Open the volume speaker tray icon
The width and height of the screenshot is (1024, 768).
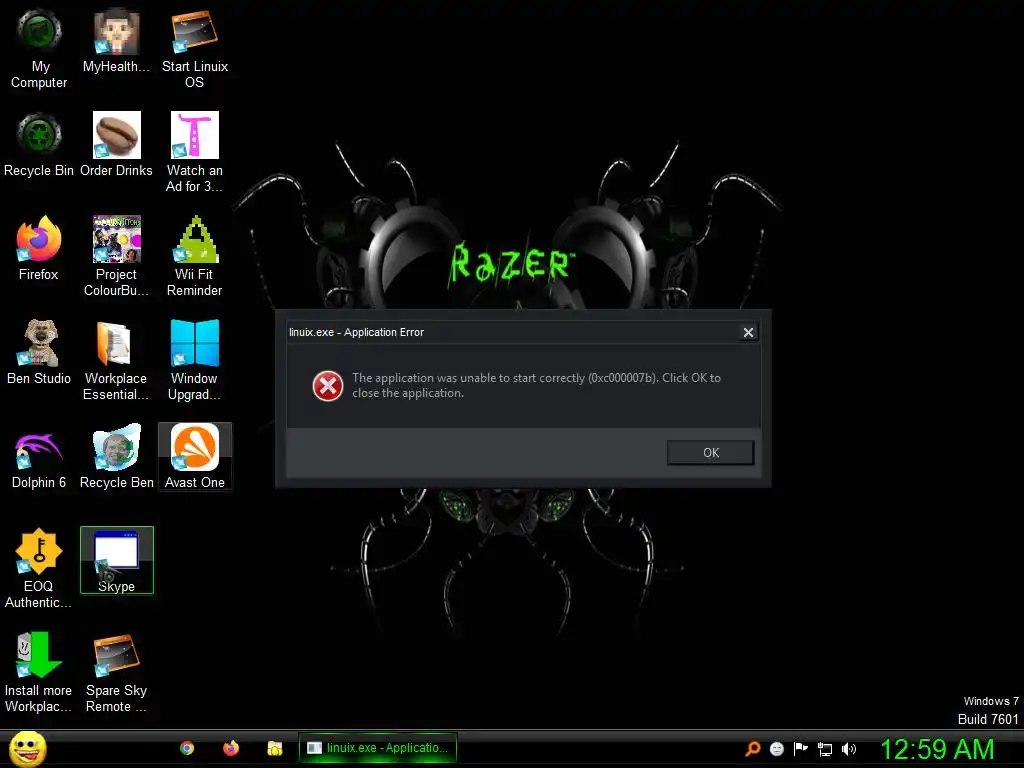tap(849, 749)
